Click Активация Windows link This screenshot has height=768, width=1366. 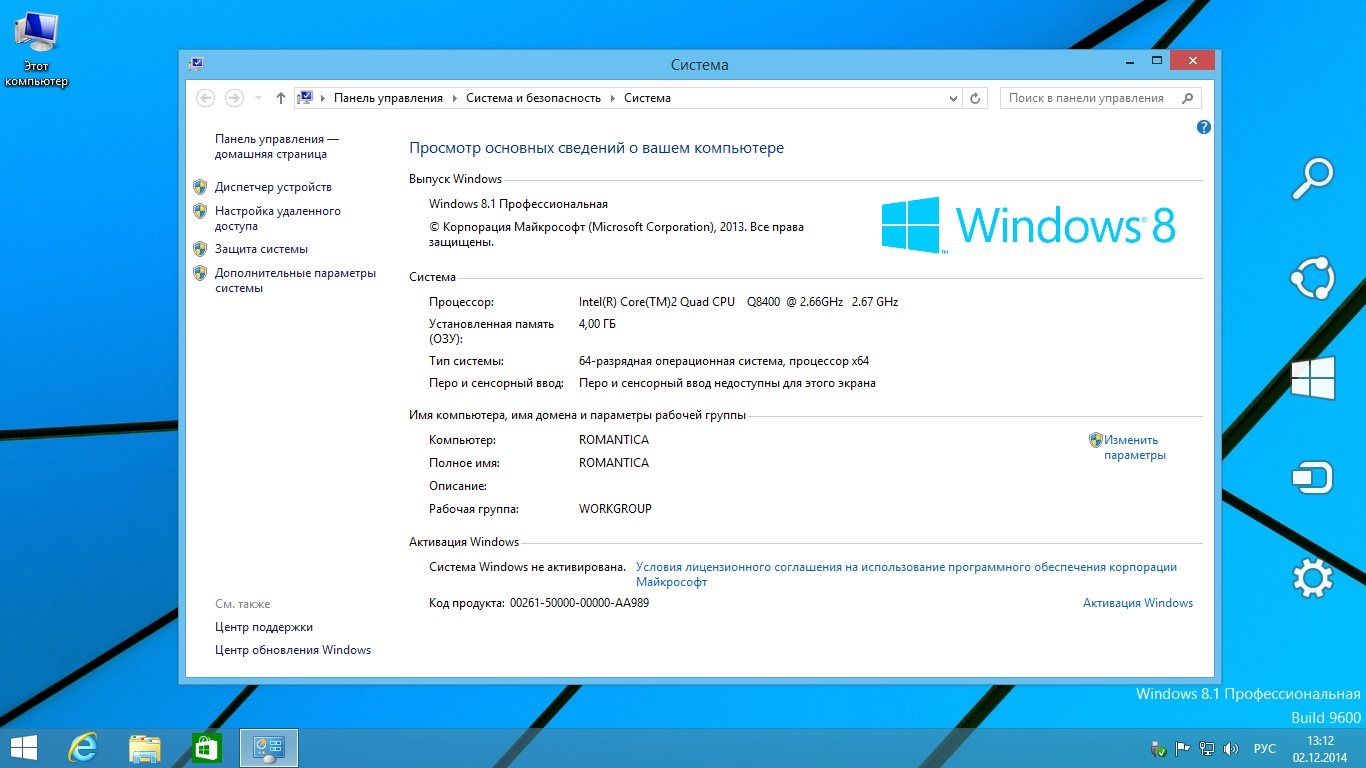click(x=1138, y=603)
